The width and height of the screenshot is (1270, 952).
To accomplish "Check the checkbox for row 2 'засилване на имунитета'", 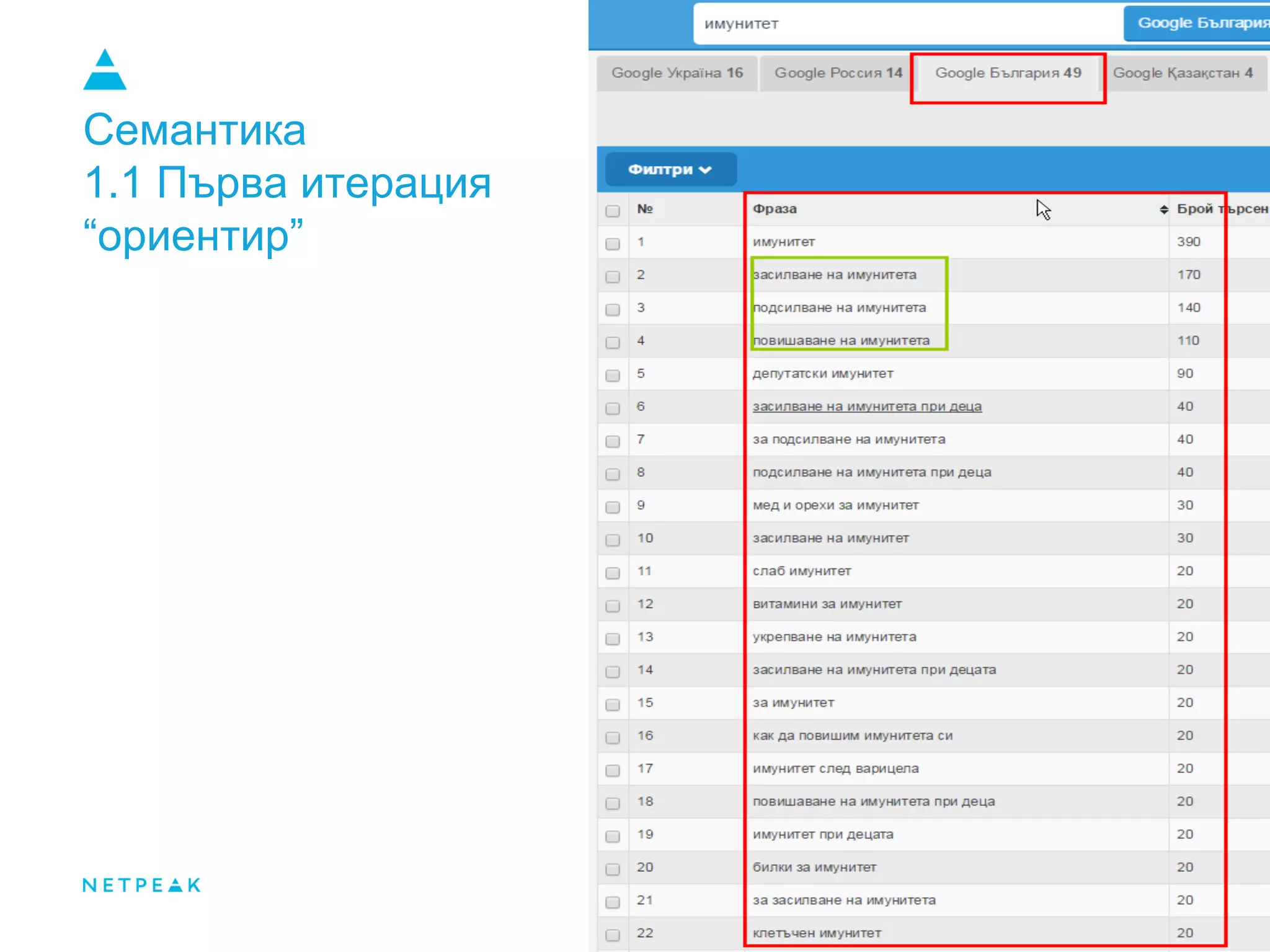I will pos(613,276).
